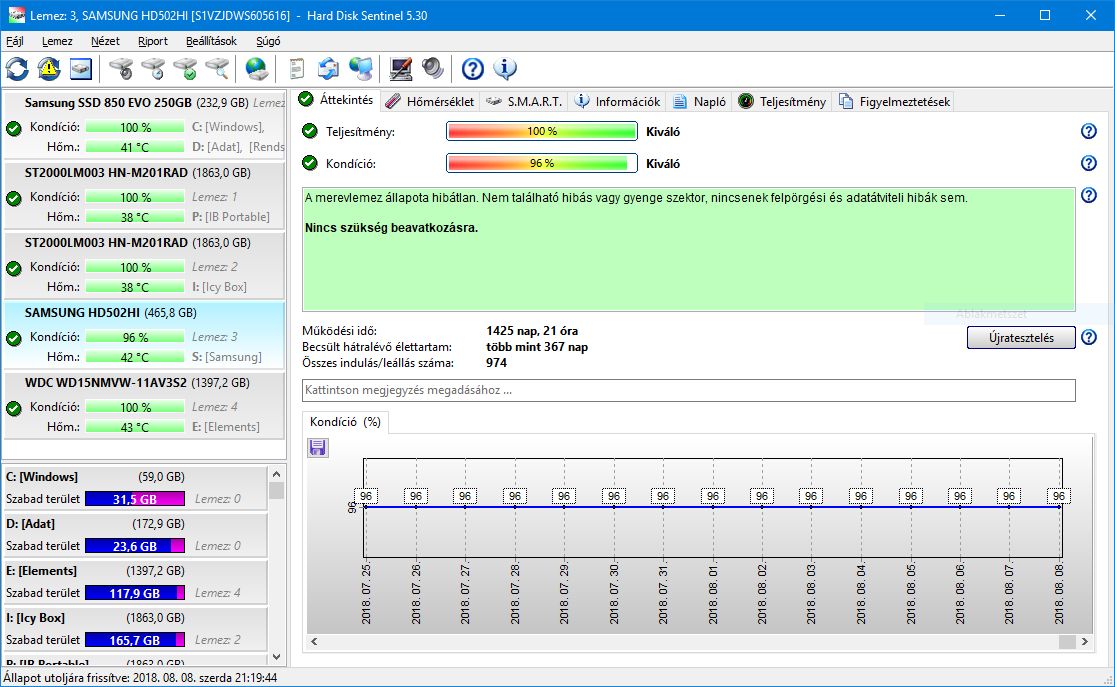Switch to the Napló tab
The height and width of the screenshot is (687, 1115).
click(700, 102)
